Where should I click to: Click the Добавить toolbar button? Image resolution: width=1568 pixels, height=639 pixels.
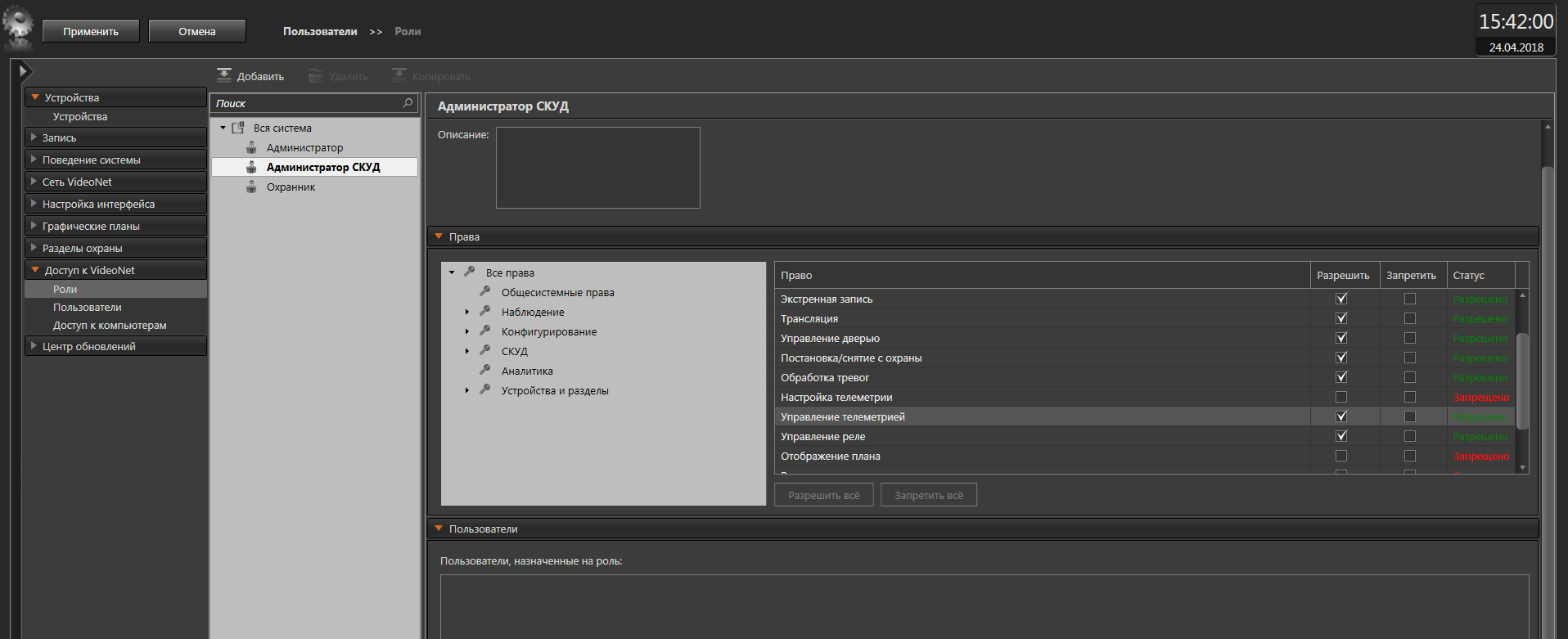click(x=250, y=76)
